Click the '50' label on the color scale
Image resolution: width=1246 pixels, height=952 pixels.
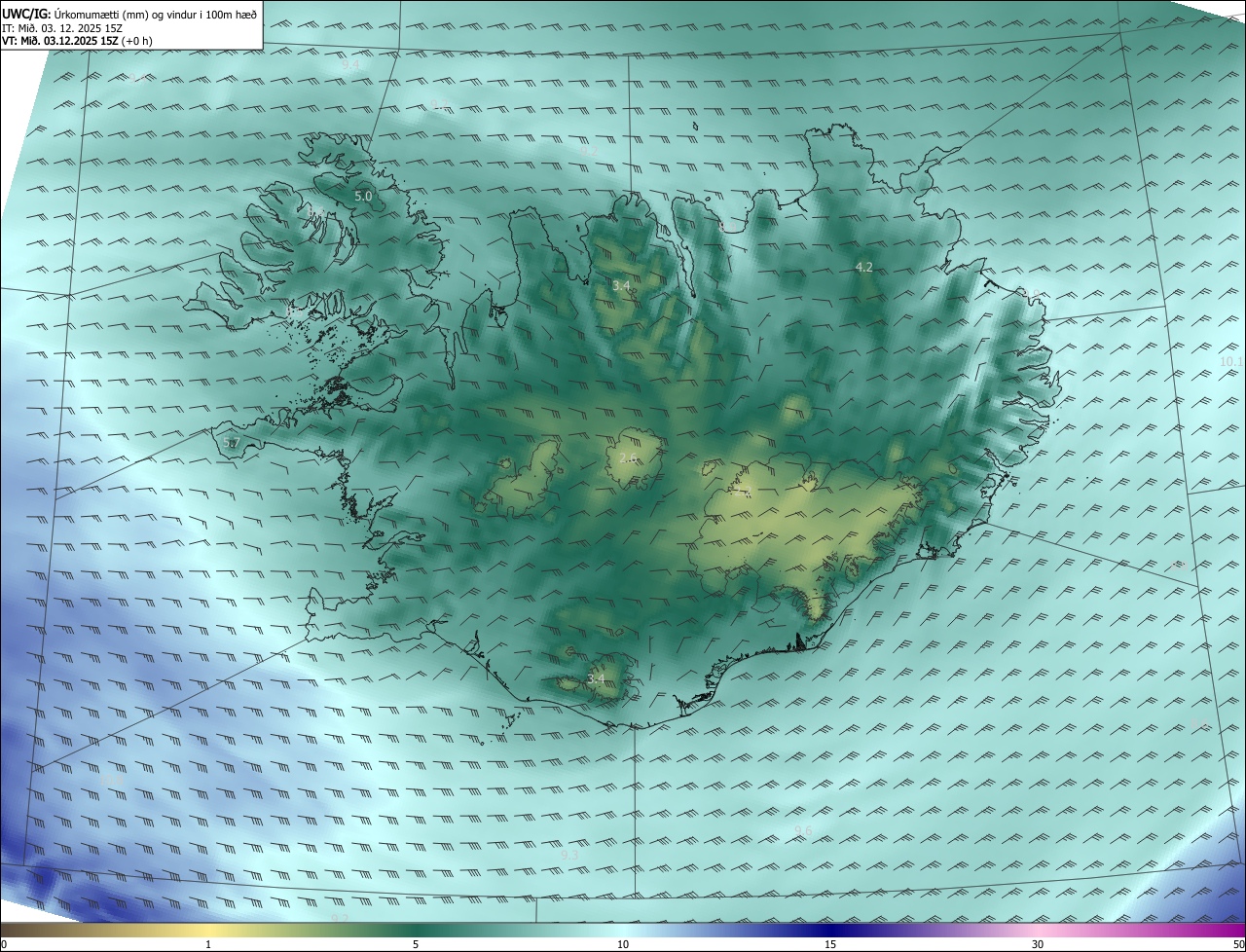[x=1238, y=944]
